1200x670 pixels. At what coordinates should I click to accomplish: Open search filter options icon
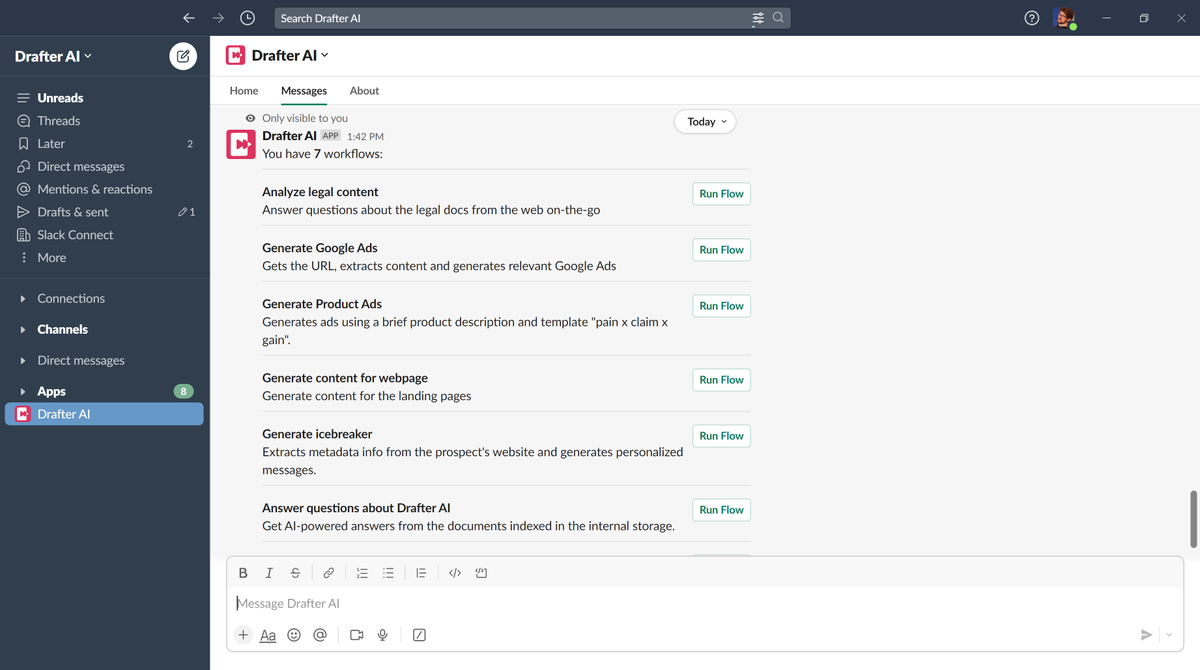click(758, 18)
